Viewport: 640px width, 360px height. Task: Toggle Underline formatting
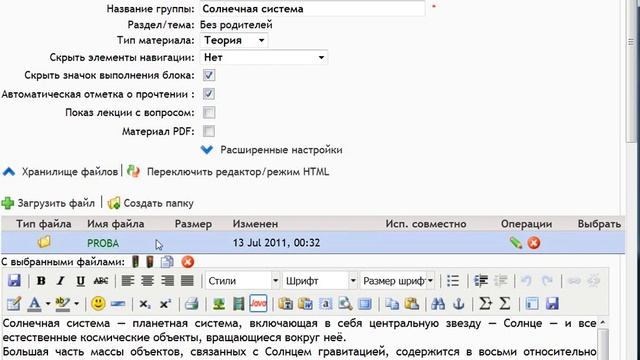click(80, 281)
